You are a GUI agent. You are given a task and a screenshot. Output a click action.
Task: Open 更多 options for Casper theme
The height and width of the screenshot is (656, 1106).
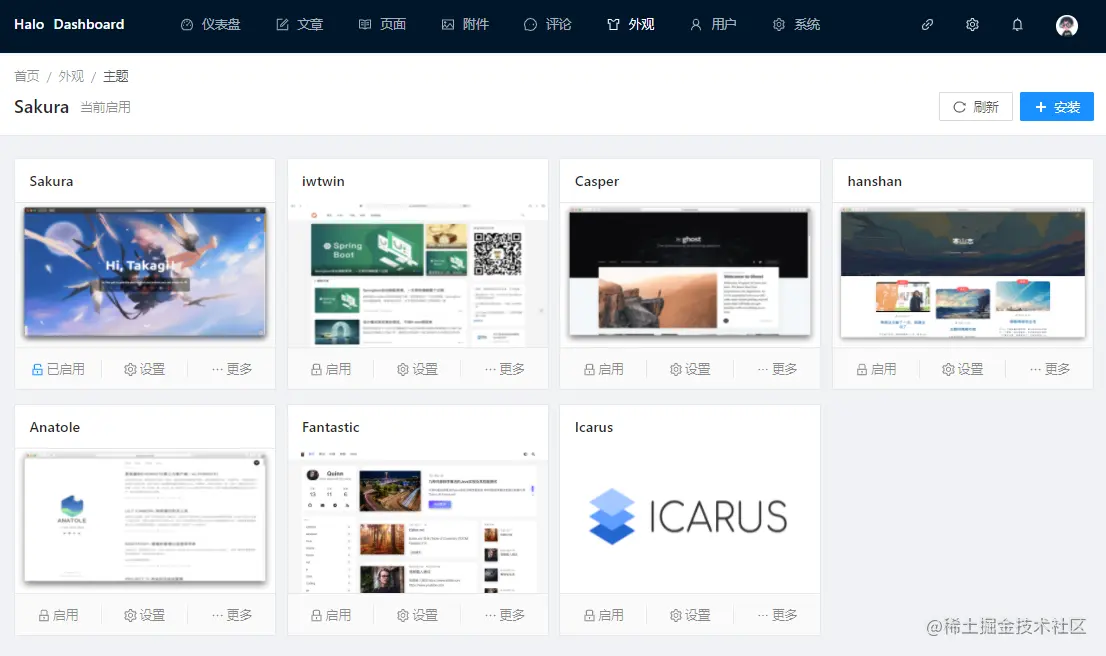[777, 369]
